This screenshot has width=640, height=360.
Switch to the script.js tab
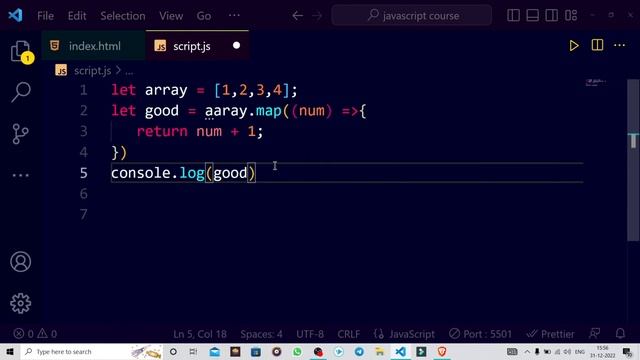click(197, 46)
